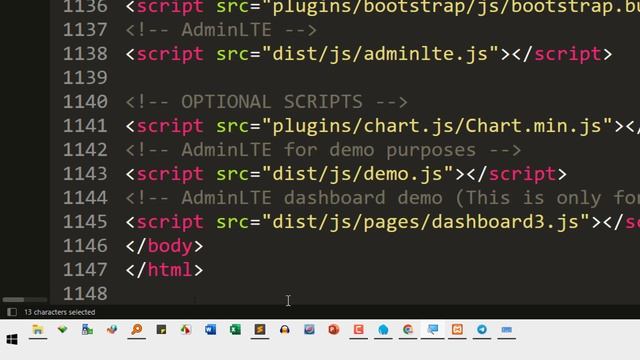Click line number 1139 in the gutter
This screenshot has height=360, width=640.
[x=85, y=78]
